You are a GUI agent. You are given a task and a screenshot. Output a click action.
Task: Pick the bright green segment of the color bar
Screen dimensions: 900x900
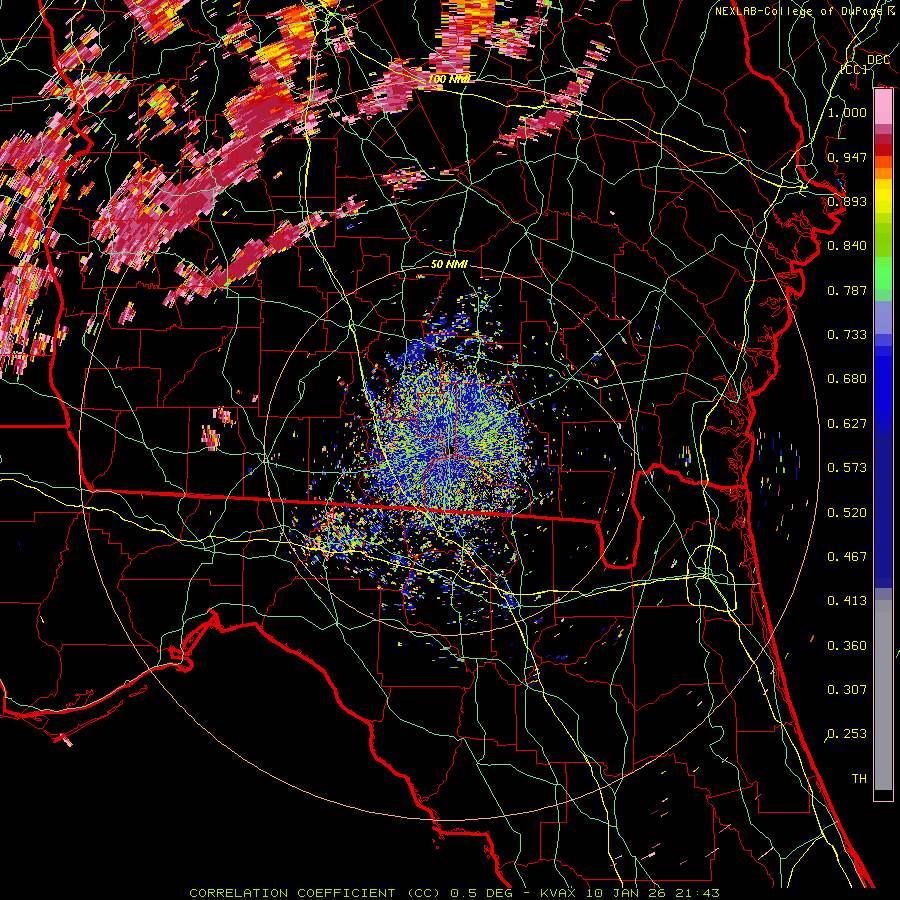click(x=883, y=273)
